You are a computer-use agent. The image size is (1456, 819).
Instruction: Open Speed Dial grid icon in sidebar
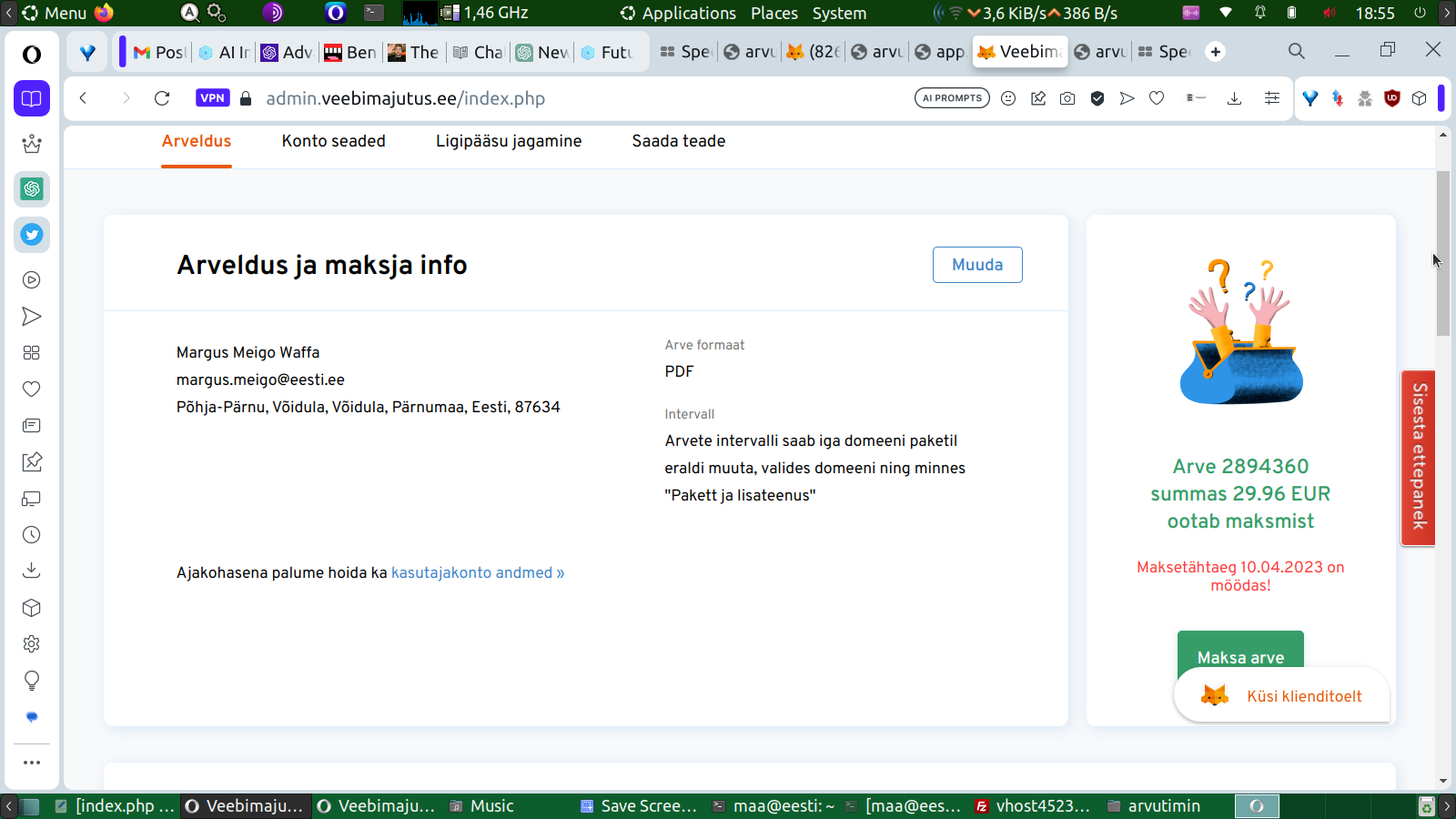coord(32,353)
